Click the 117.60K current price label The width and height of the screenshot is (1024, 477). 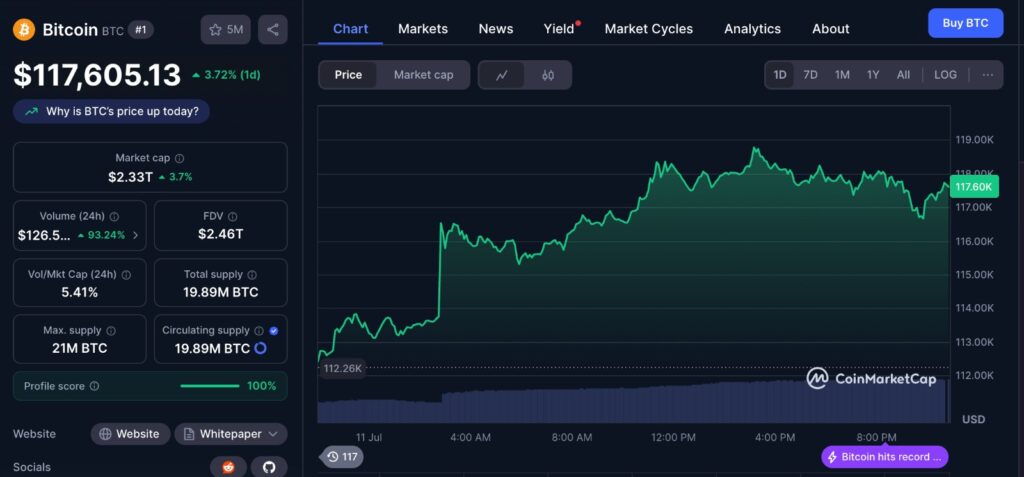tap(974, 188)
